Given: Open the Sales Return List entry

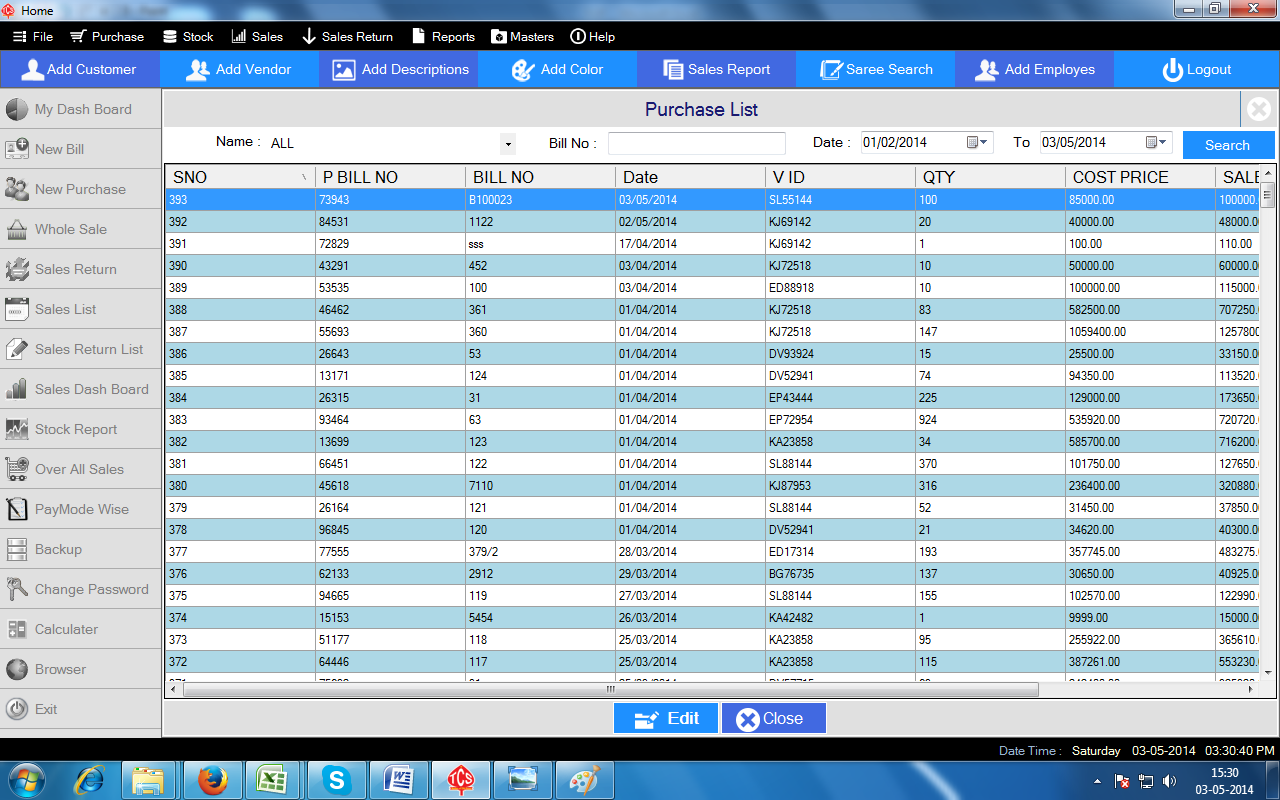Looking at the screenshot, I should [88, 349].
